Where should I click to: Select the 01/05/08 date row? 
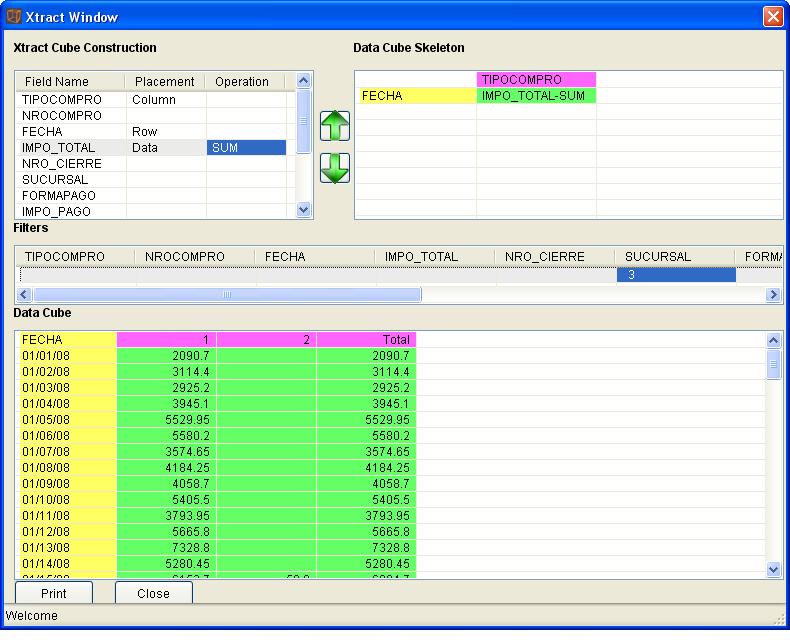67,420
